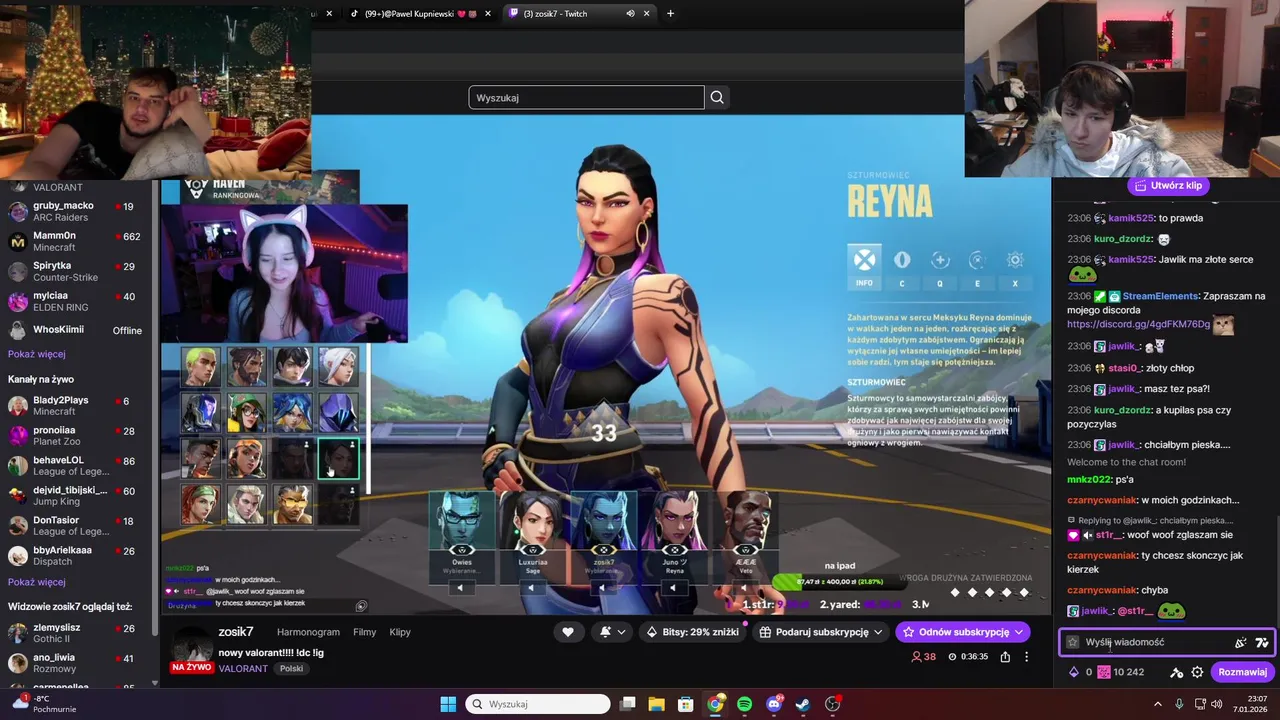Open chat settings gear icon

click(1197, 672)
